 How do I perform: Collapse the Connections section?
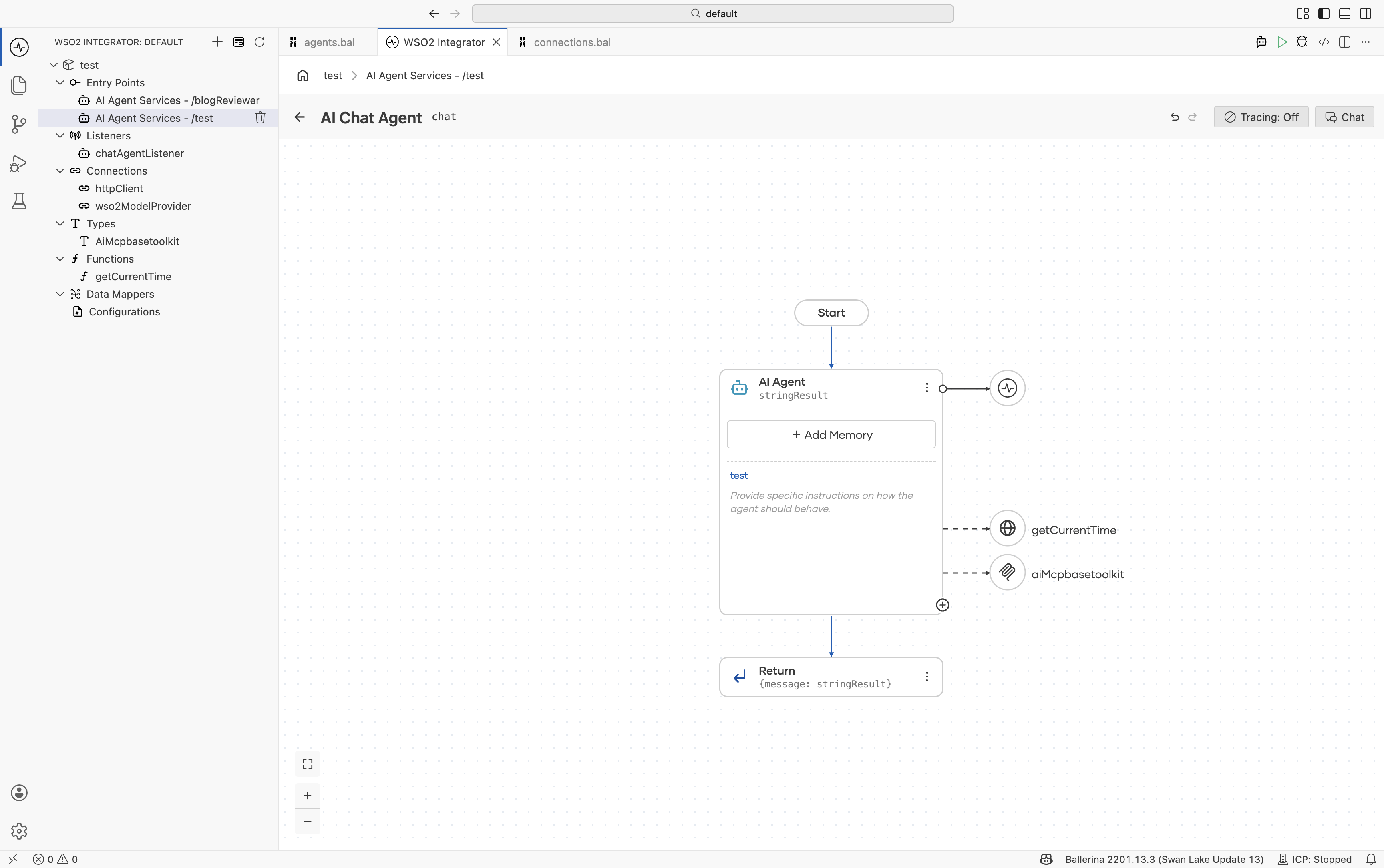[x=60, y=171]
